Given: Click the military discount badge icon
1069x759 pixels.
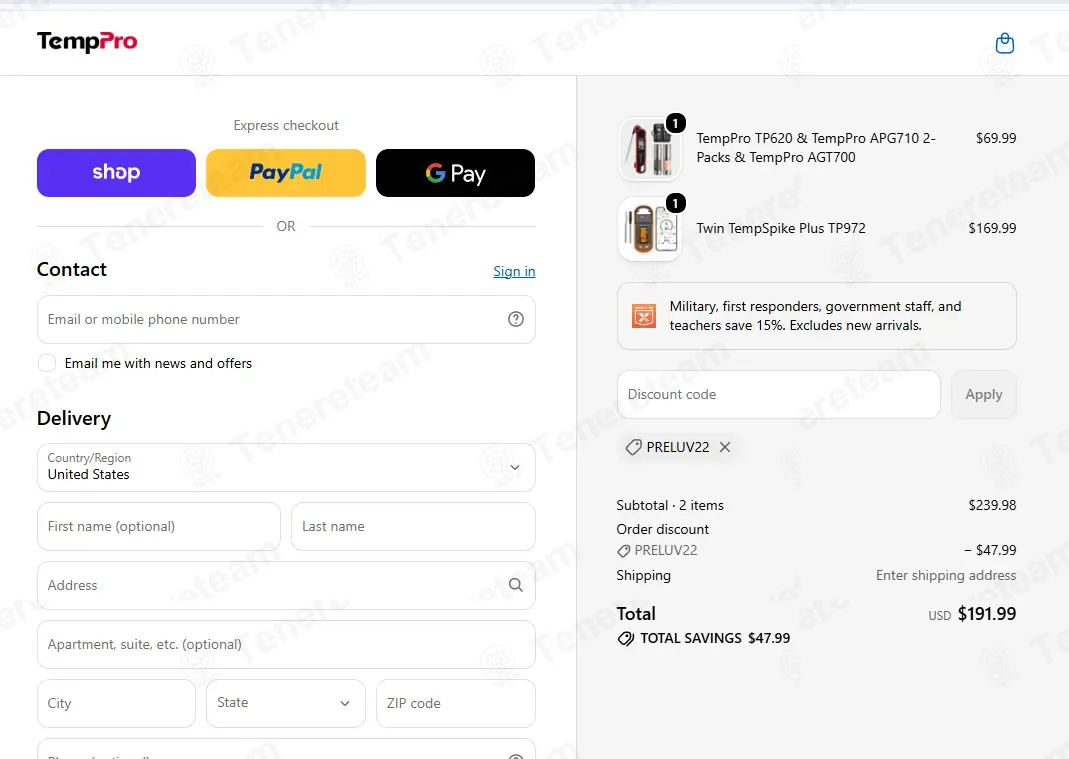Looking at the screenshot, I should tap(644, 316).
